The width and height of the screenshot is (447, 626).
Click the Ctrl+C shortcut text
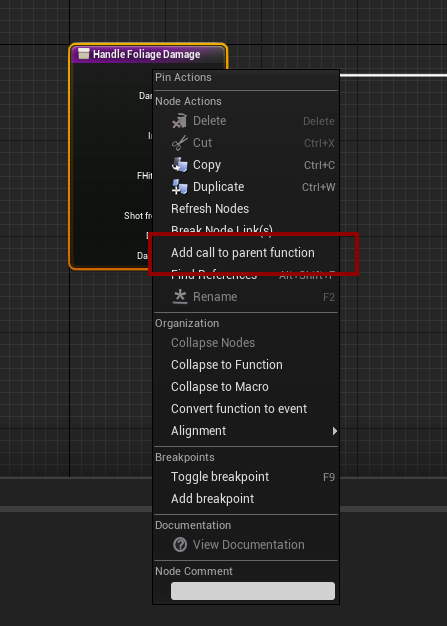point(319,165)
